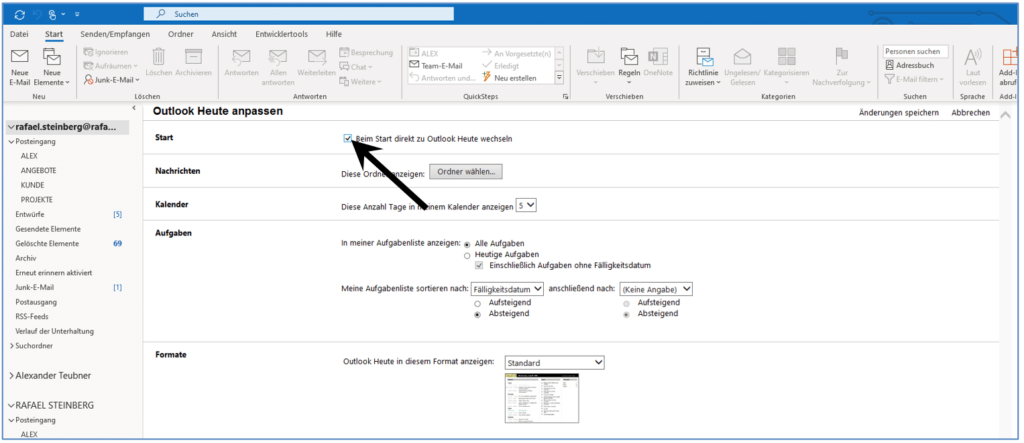This screenshot has width=1024, height=443.
Task: Click the sync refresh icon in title bar
Action: click(20, 14)
